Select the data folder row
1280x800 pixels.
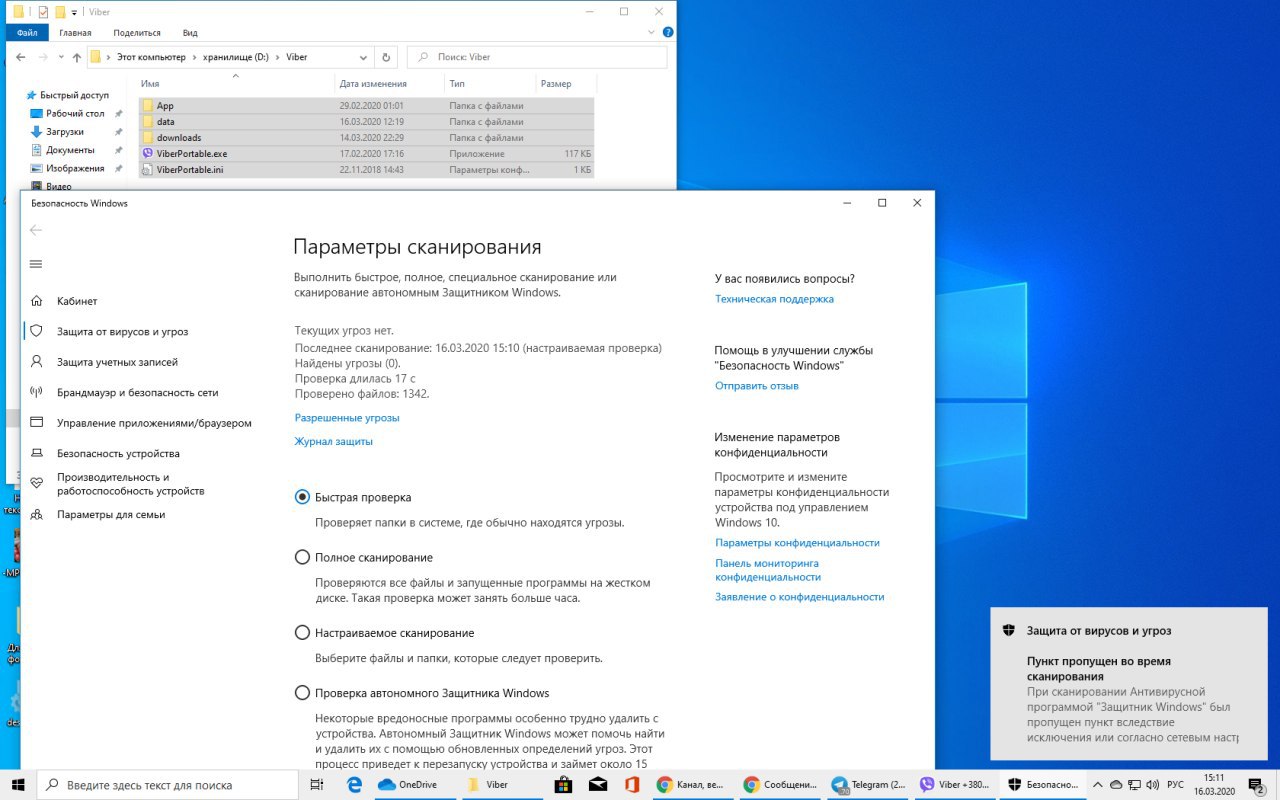(366, 122)
